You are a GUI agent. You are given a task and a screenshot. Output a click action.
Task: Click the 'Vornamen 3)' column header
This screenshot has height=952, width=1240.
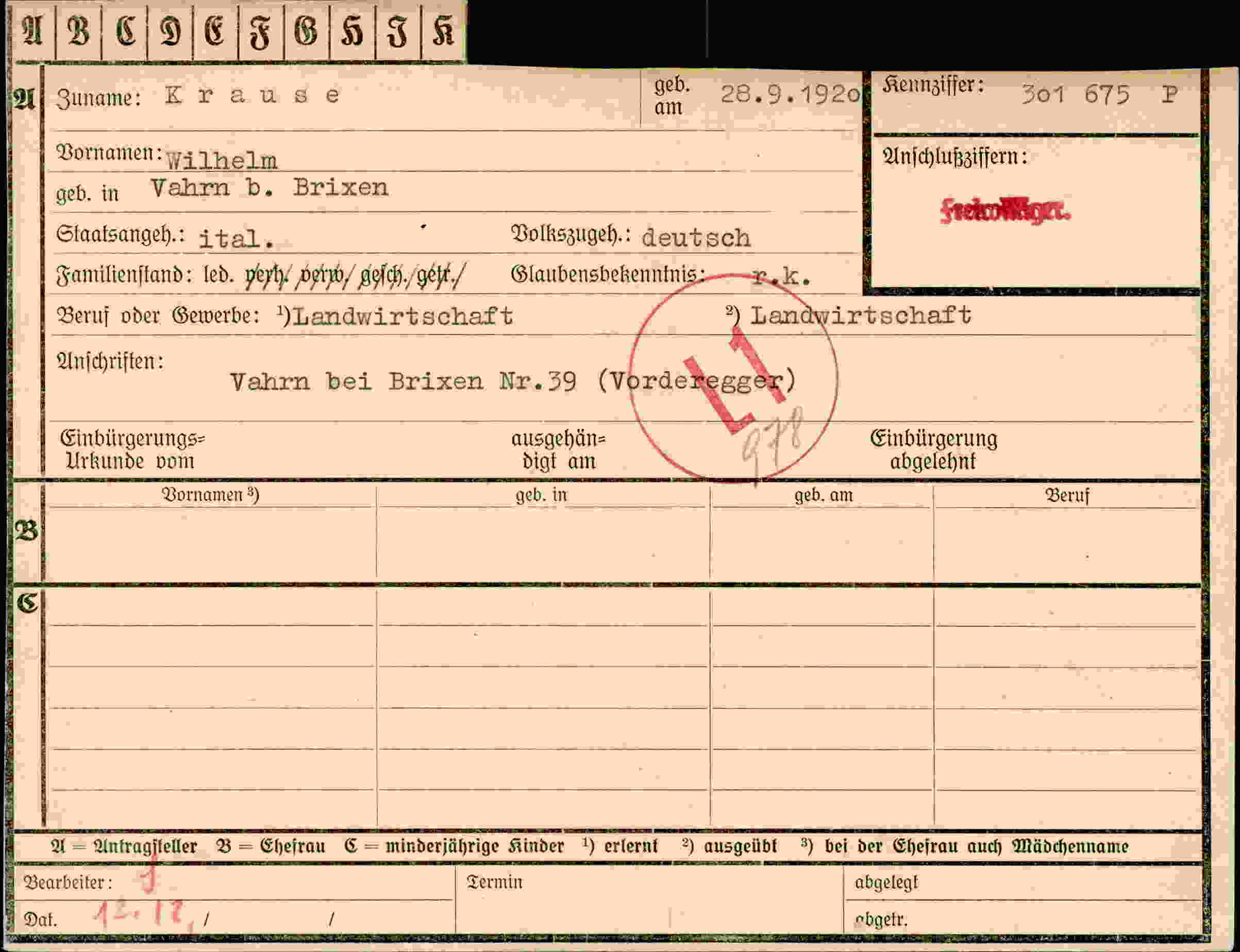(x=210, y=495)
